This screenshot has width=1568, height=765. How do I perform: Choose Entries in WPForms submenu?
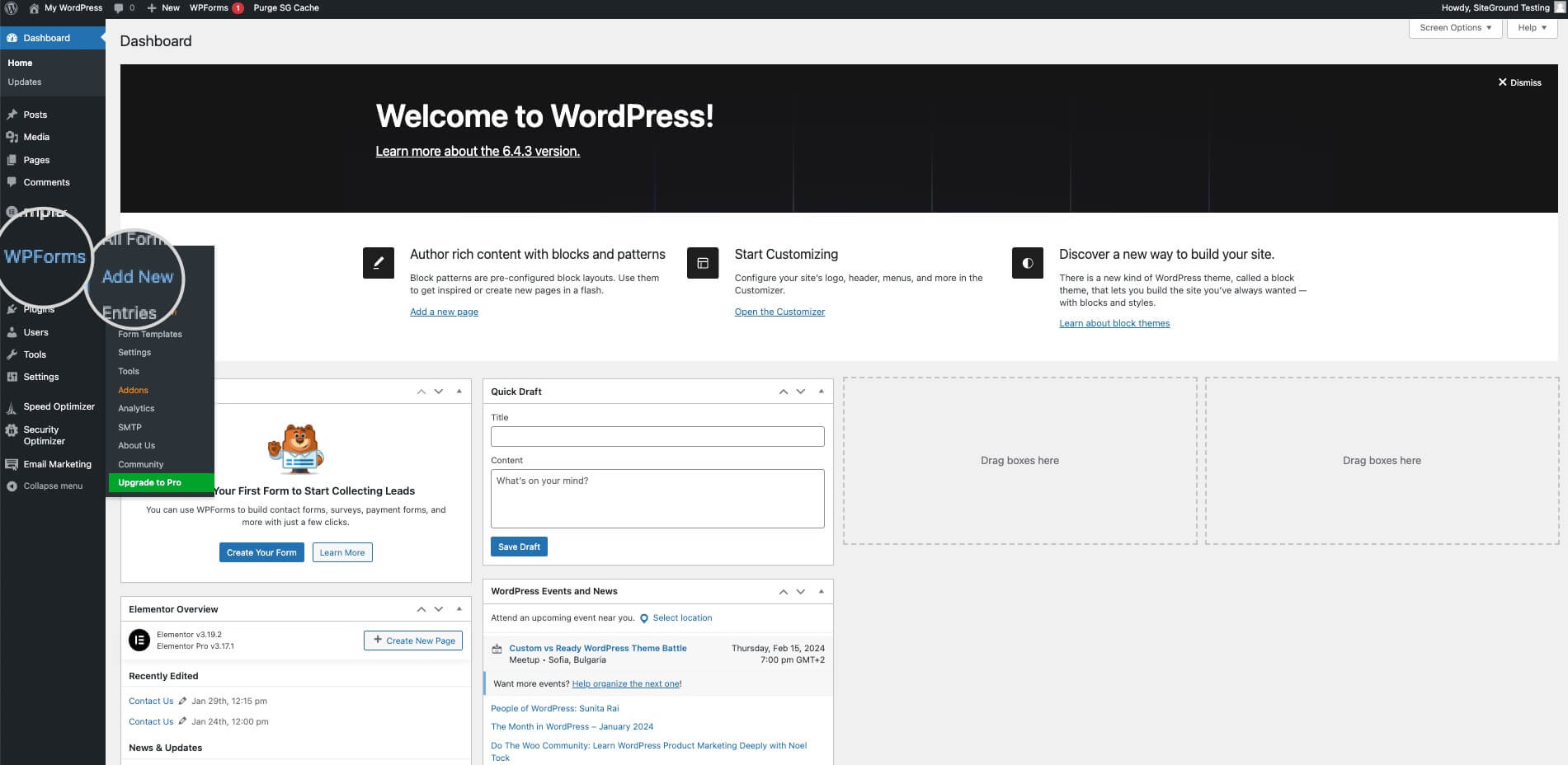[x=129, y=313]
